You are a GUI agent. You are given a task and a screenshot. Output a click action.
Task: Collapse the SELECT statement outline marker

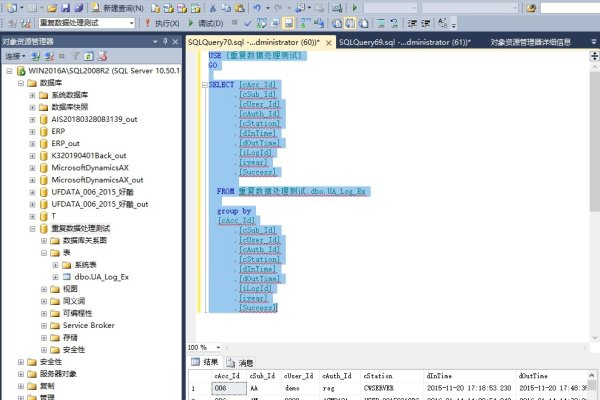coord(201,86)
